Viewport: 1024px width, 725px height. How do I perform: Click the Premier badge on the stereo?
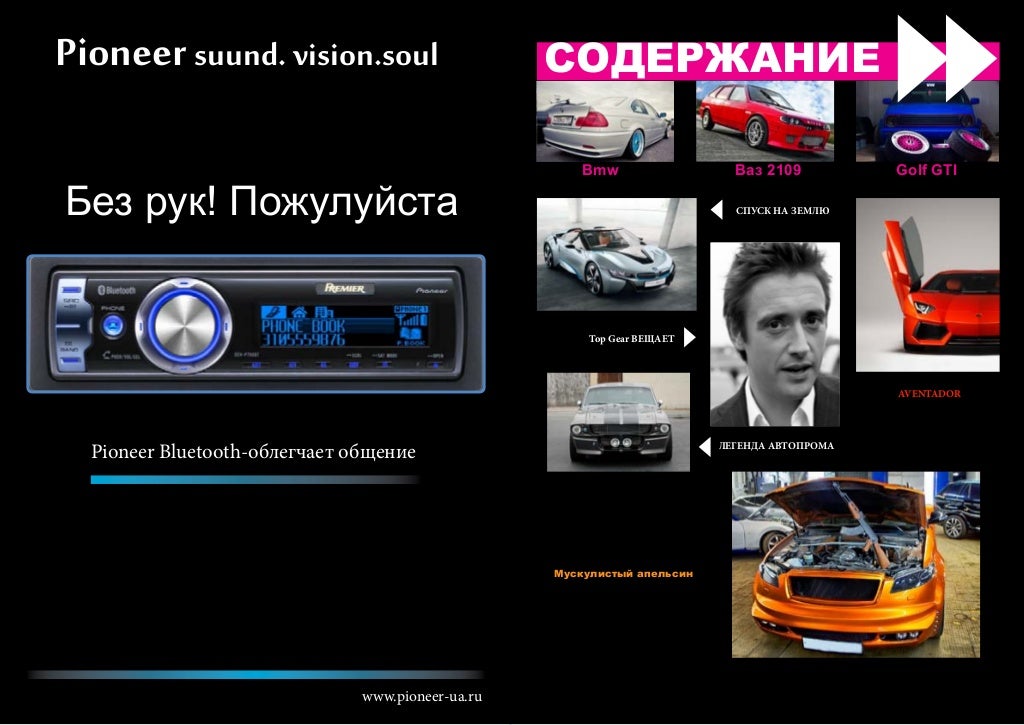coord(345,288)
